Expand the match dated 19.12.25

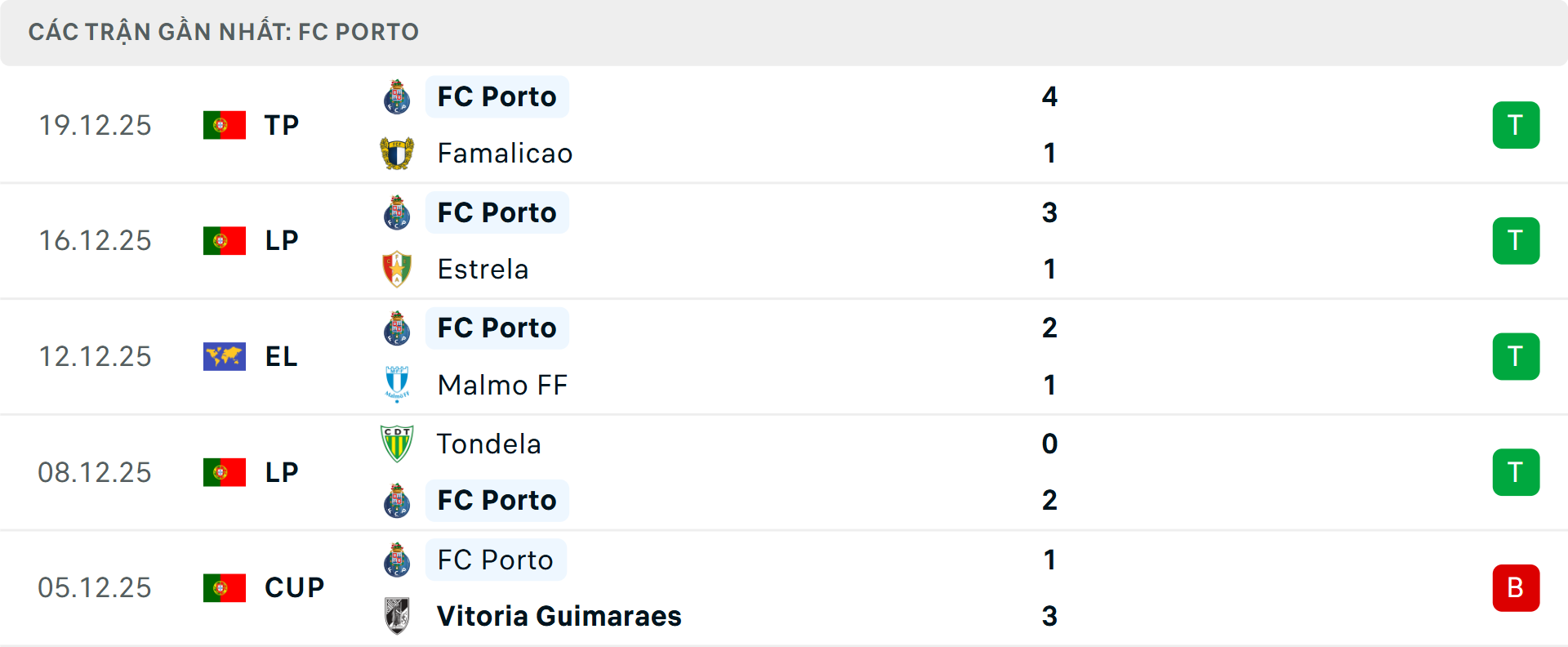95,124
